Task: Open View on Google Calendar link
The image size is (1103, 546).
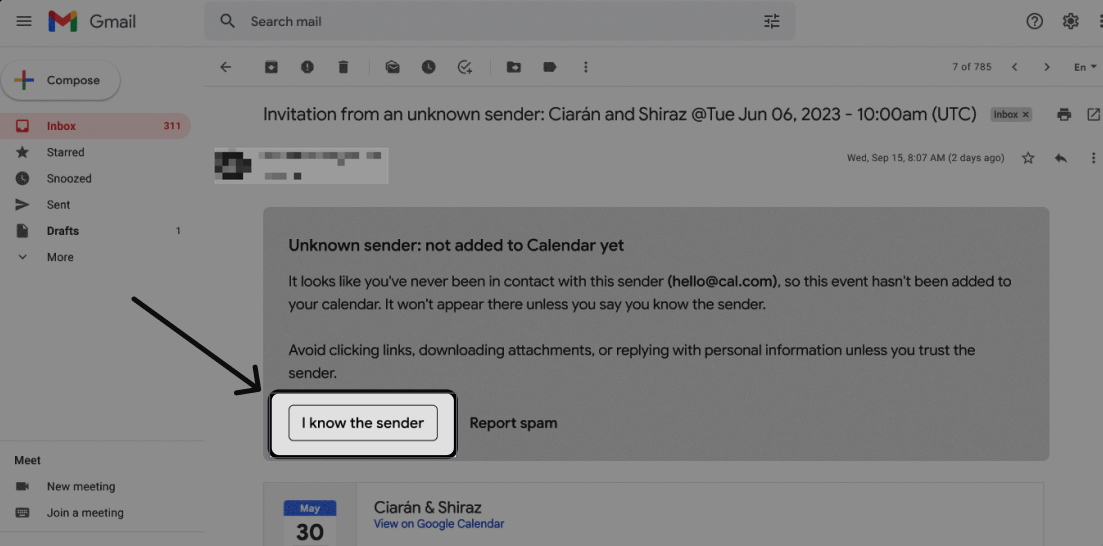Action: pos(439,523)
